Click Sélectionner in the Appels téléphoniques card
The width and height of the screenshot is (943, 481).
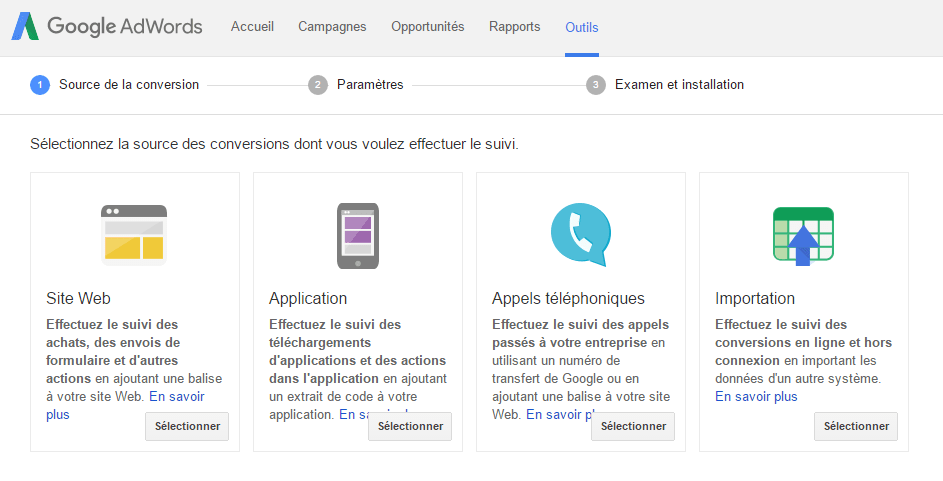pos(633,426)
